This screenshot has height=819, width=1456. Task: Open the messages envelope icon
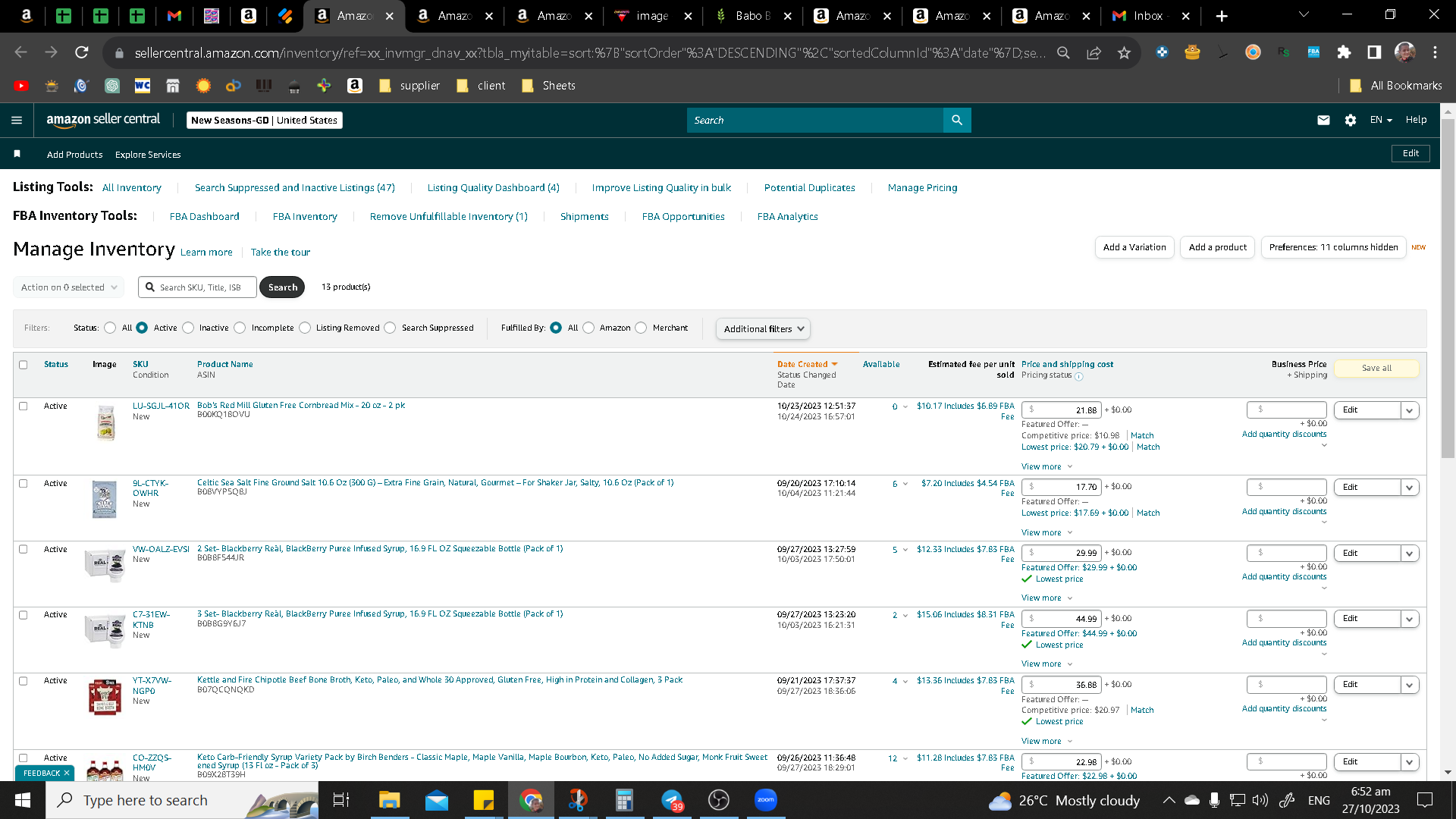[1323, 120]
